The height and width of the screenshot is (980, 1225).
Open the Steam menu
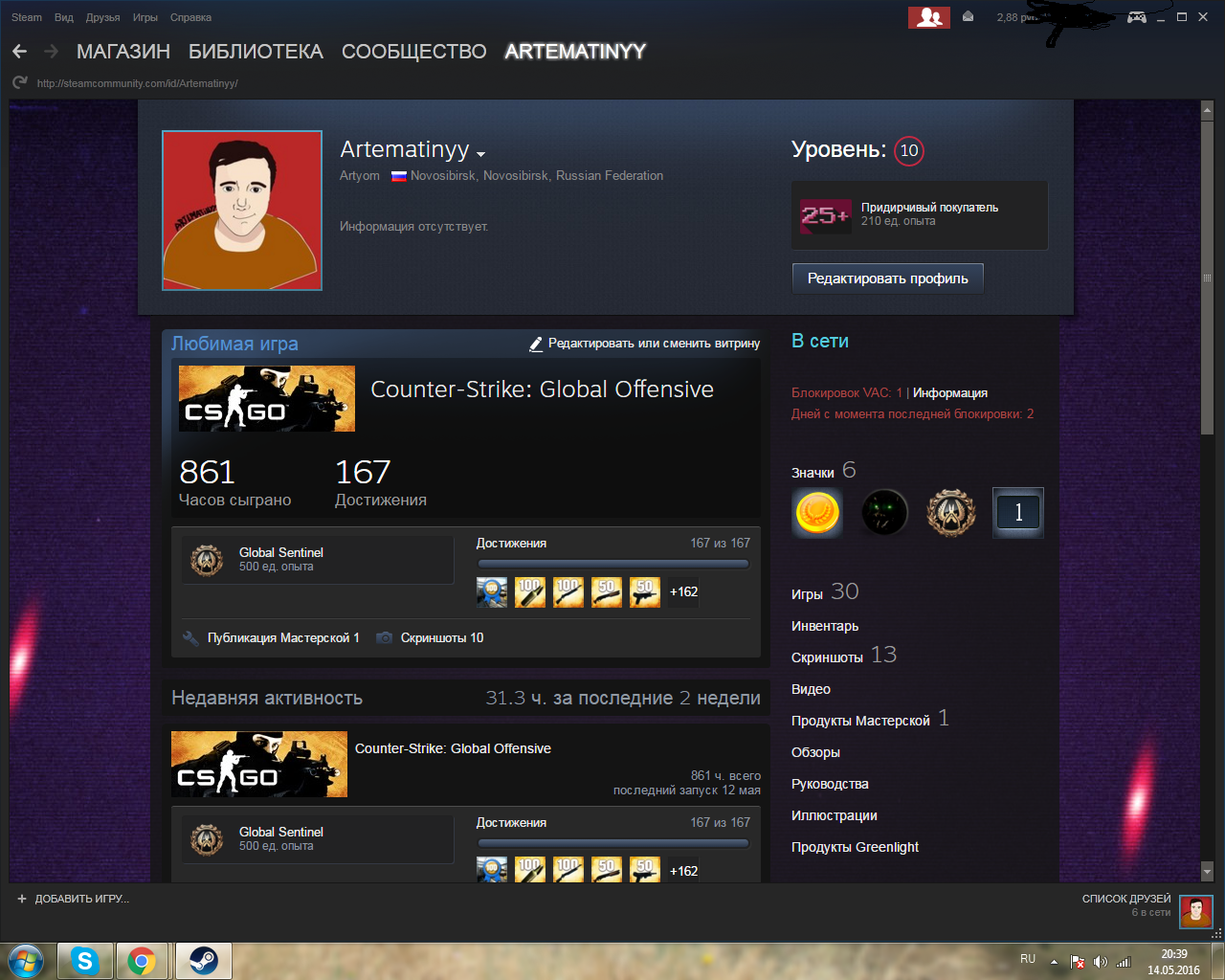pyautogui.click(x=27, y=17)
